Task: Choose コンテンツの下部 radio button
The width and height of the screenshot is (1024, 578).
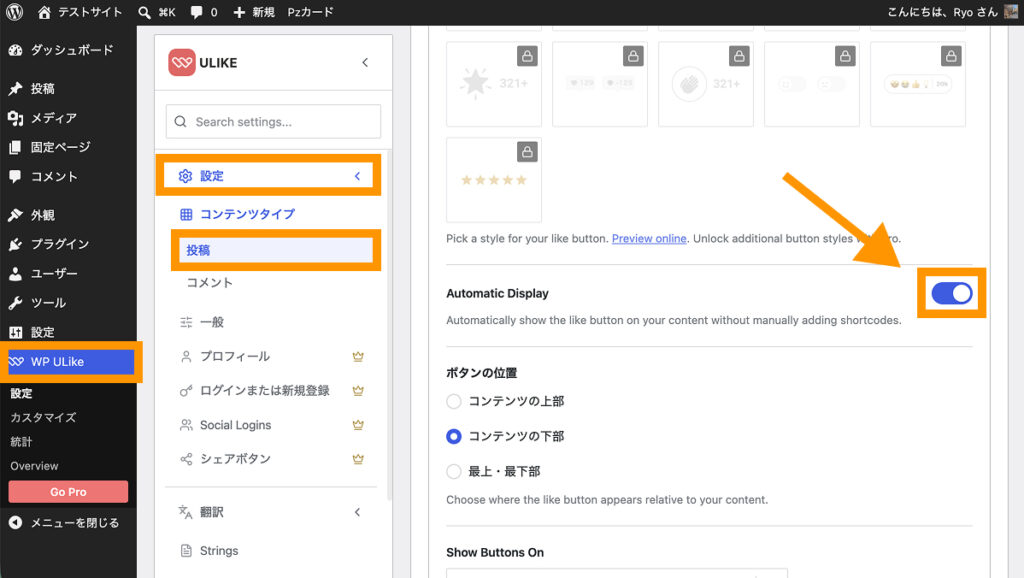Action: pyautogui.click(x=454, y=436)
